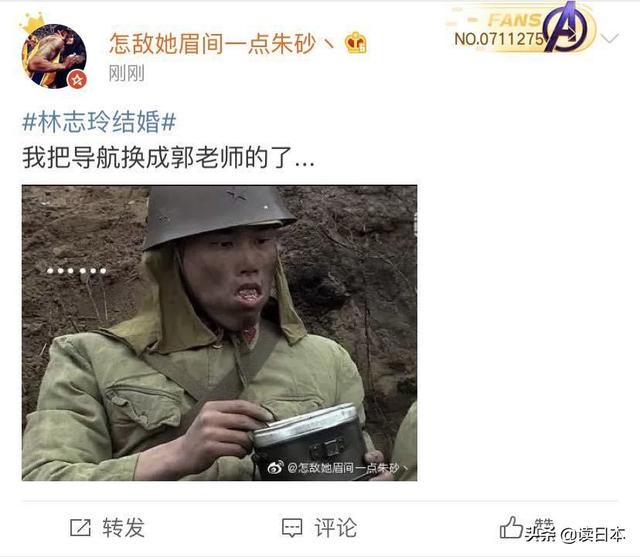640x557 pixels.
Task: Click watermark @怎敌她眉间一点朱砂 in image
Action: (348, 468)
